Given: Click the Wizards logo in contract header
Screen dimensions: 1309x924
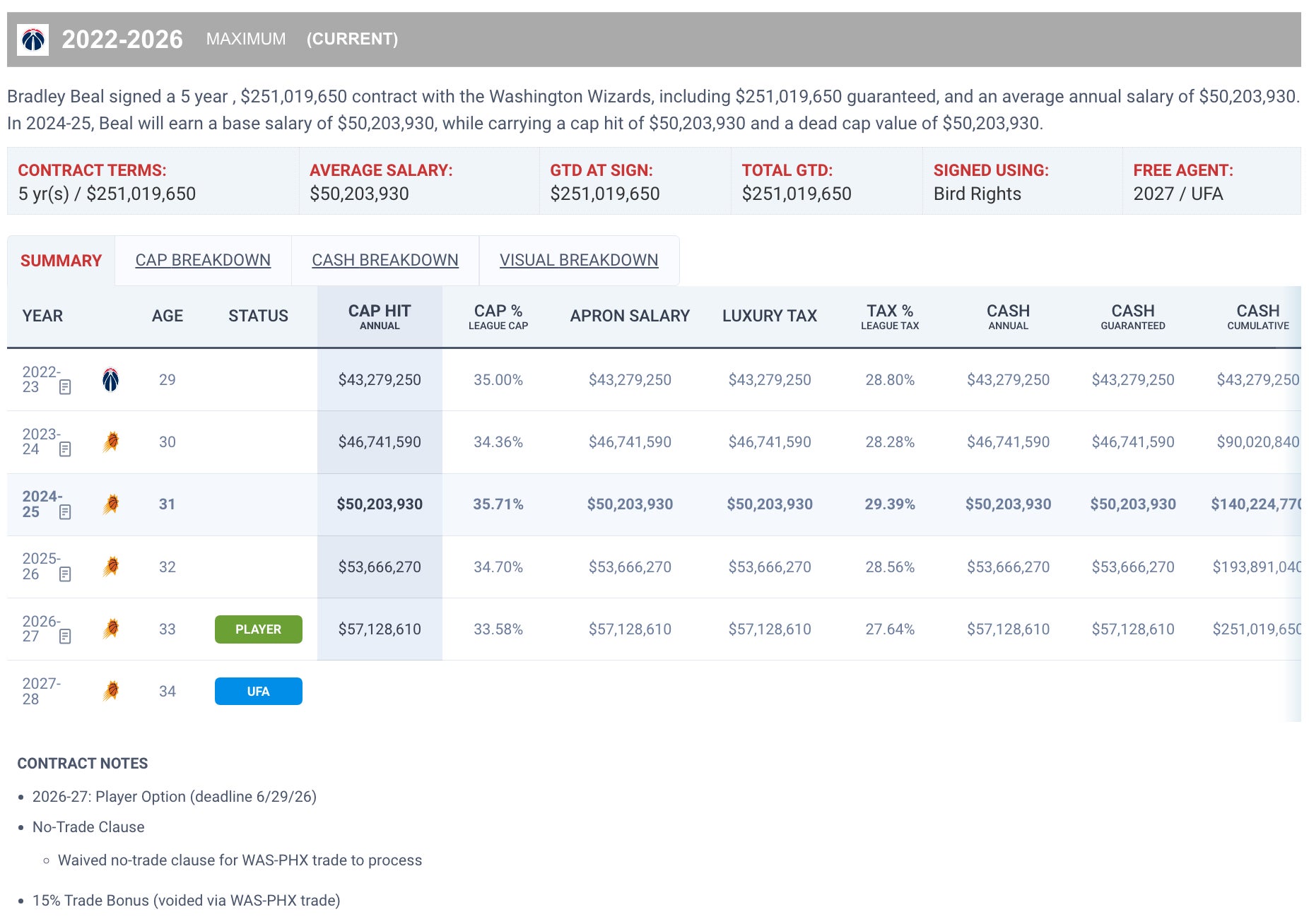Looking at the screenshot, I should [33, 40].
